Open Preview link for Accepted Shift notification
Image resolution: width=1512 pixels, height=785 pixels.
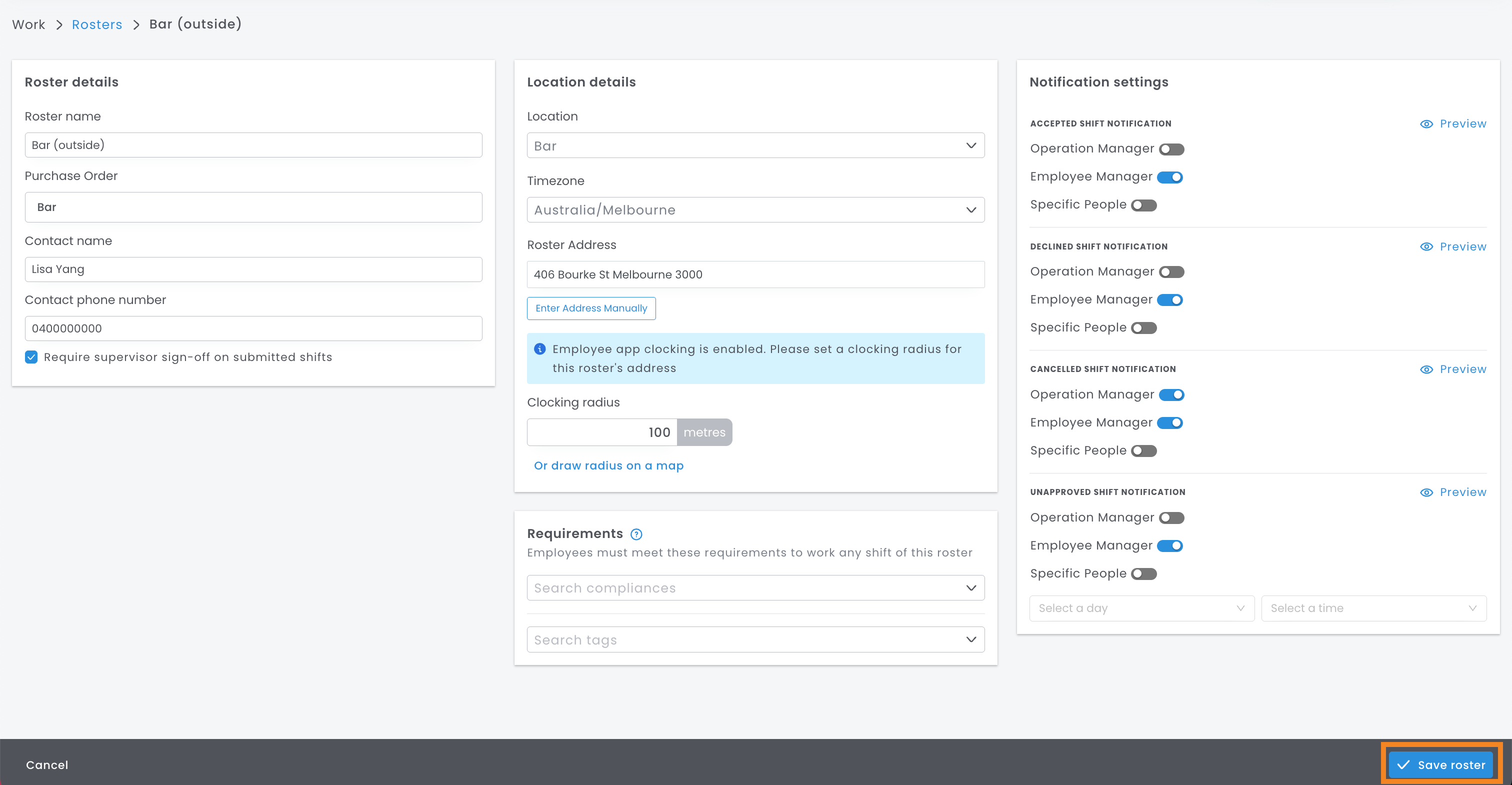pos(1462,124)
